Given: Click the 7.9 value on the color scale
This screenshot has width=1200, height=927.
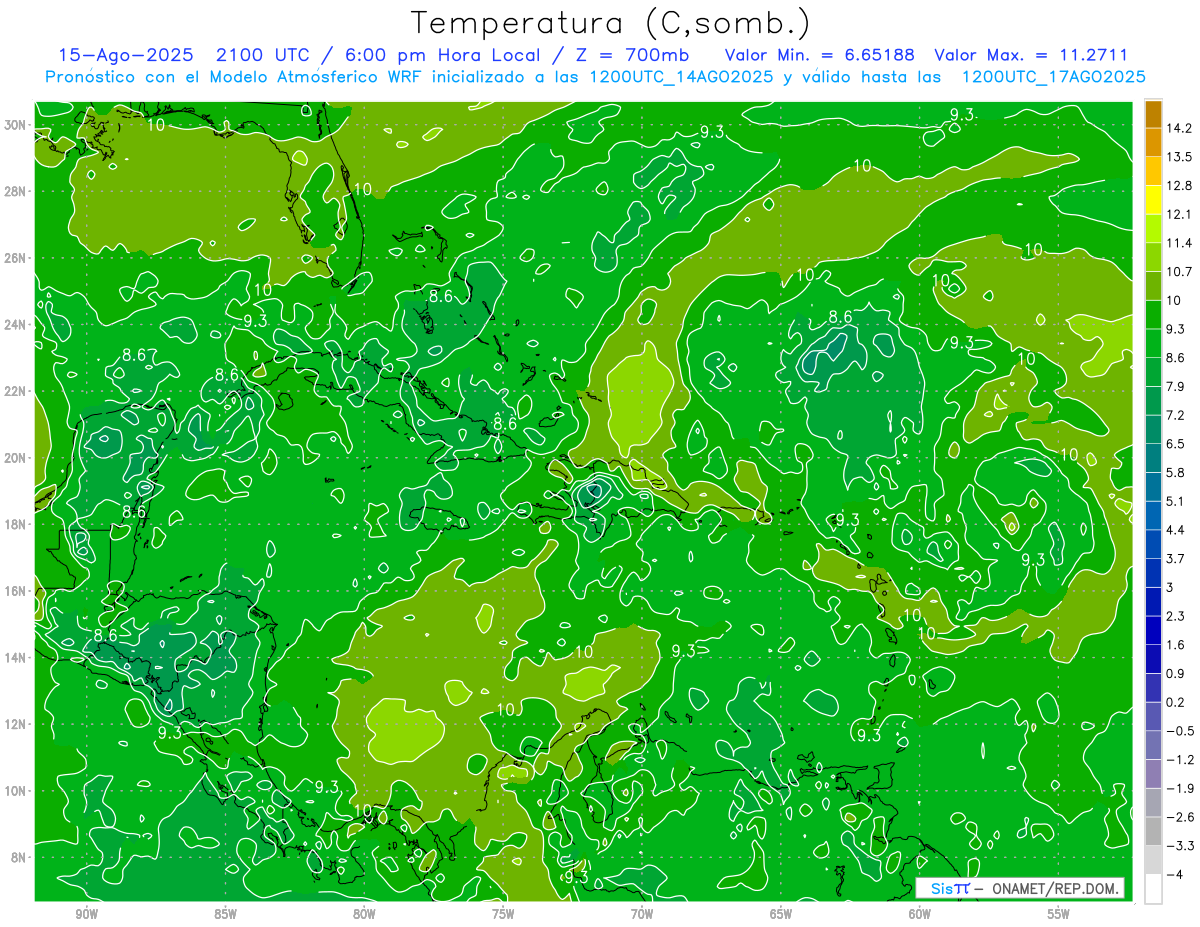Looking at the screenshot, I should pos(1176,386).
